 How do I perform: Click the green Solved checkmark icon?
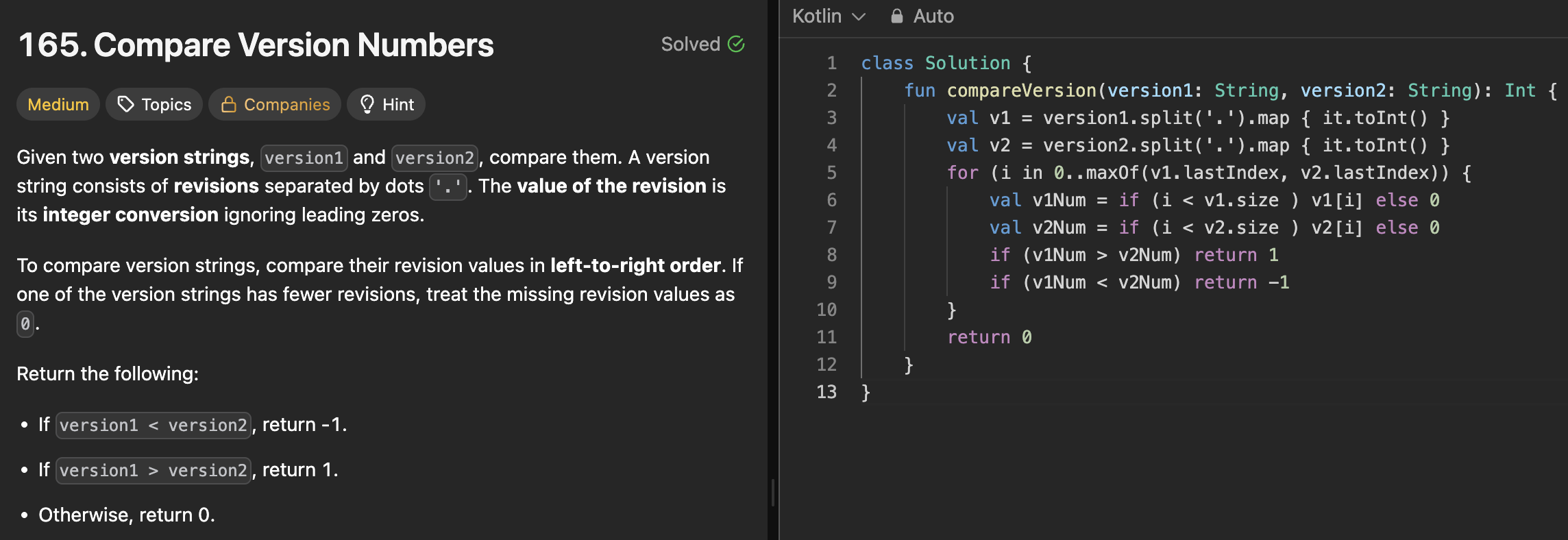click(736, 45)
